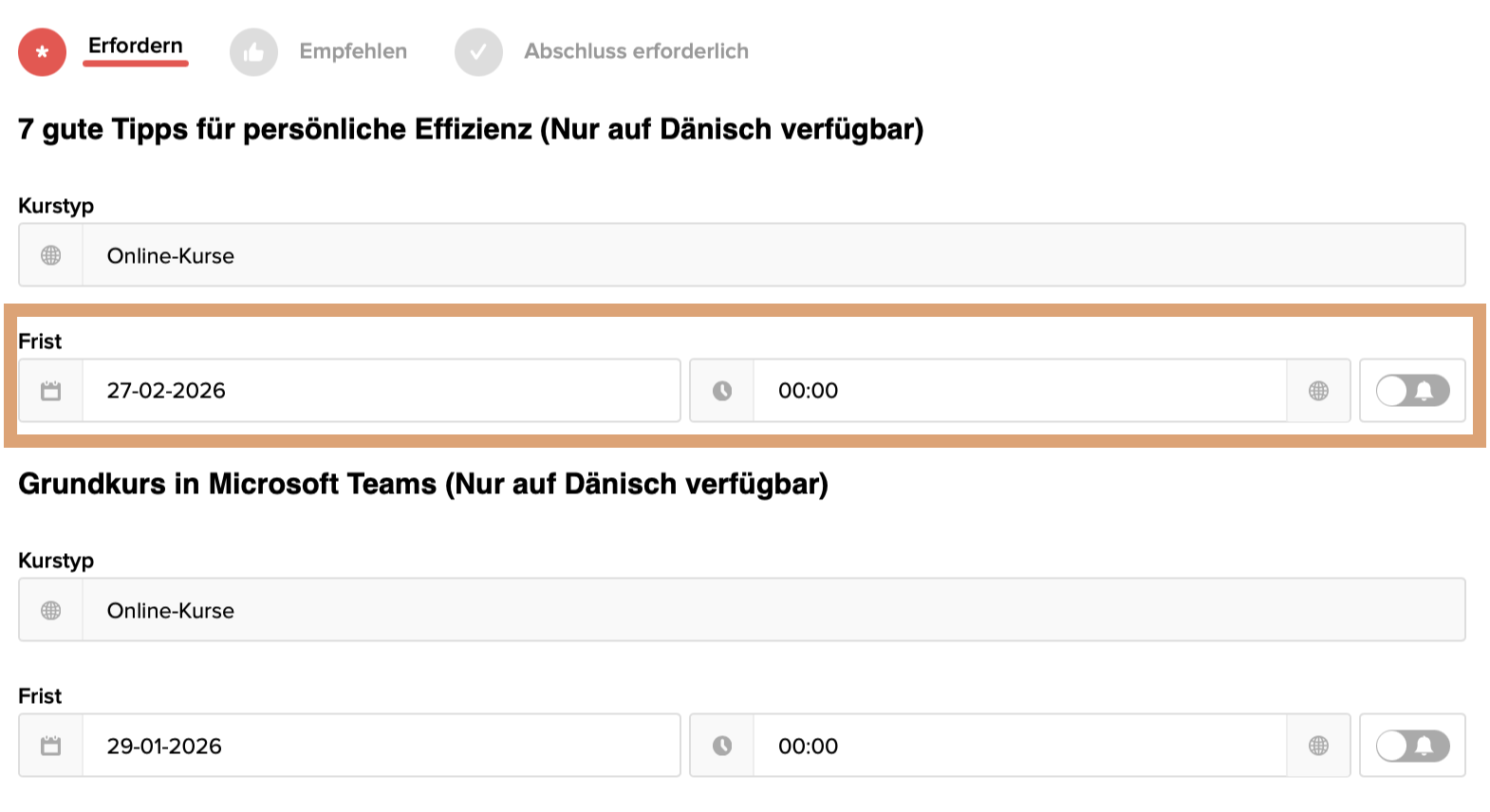1490x812 pixels.
Task: Click globe icon in the first Kurstyp field
Action: (51, 255)
